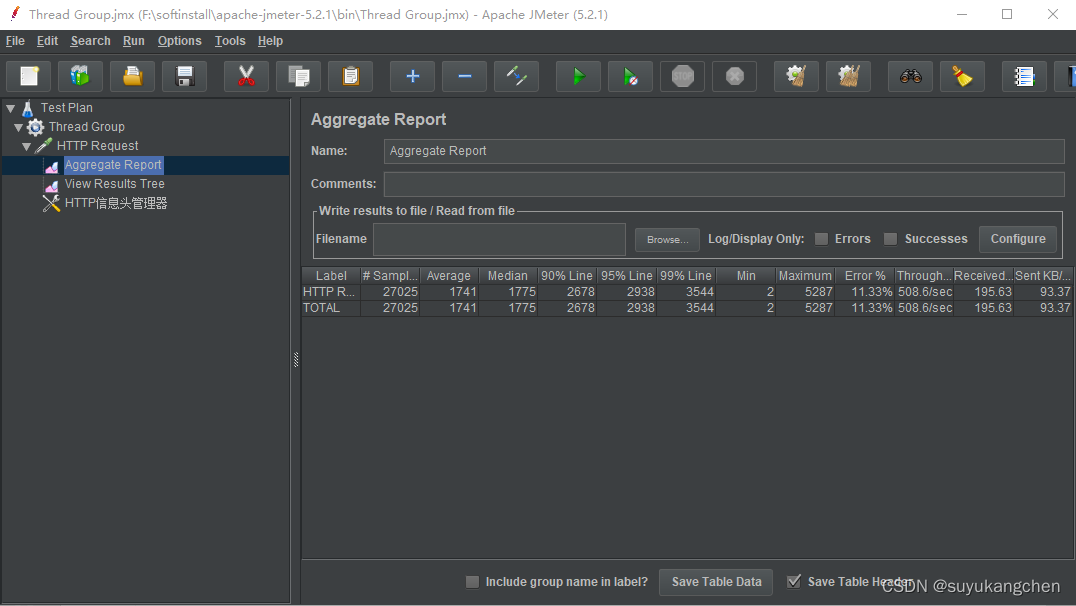The height and width of the screenshot is (606, 1076).
Task: Click the Average column header
Action: [x=449, y=275]
